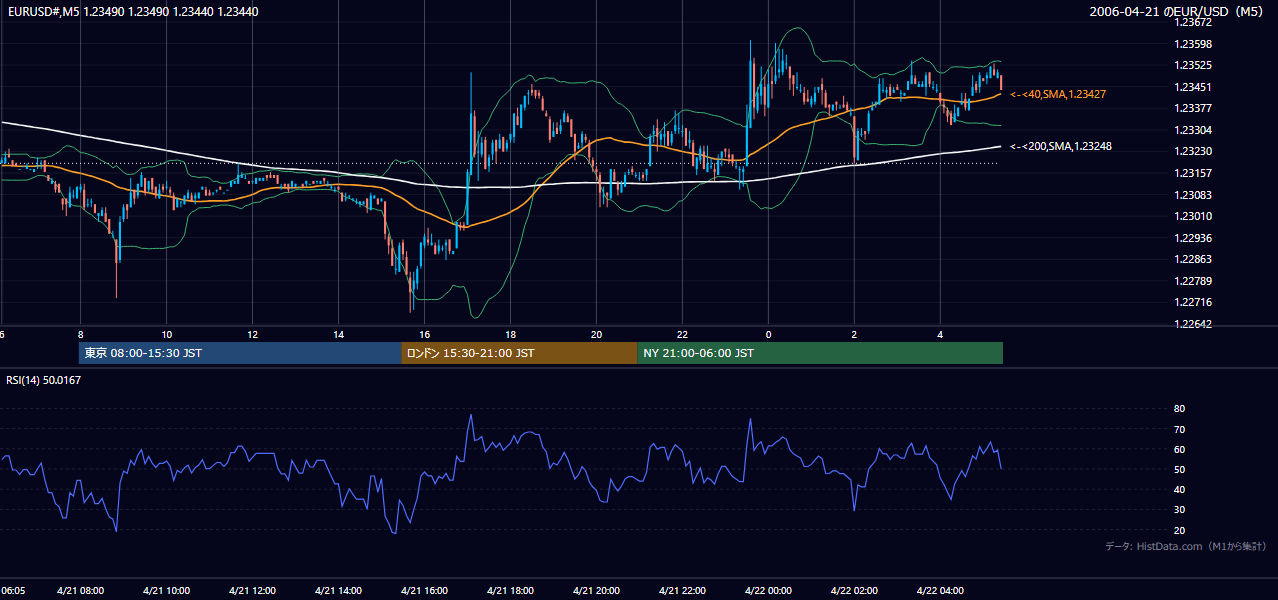Click hour label 18 under price chart
Screen dimensions: 1278x600
(510, 334)
